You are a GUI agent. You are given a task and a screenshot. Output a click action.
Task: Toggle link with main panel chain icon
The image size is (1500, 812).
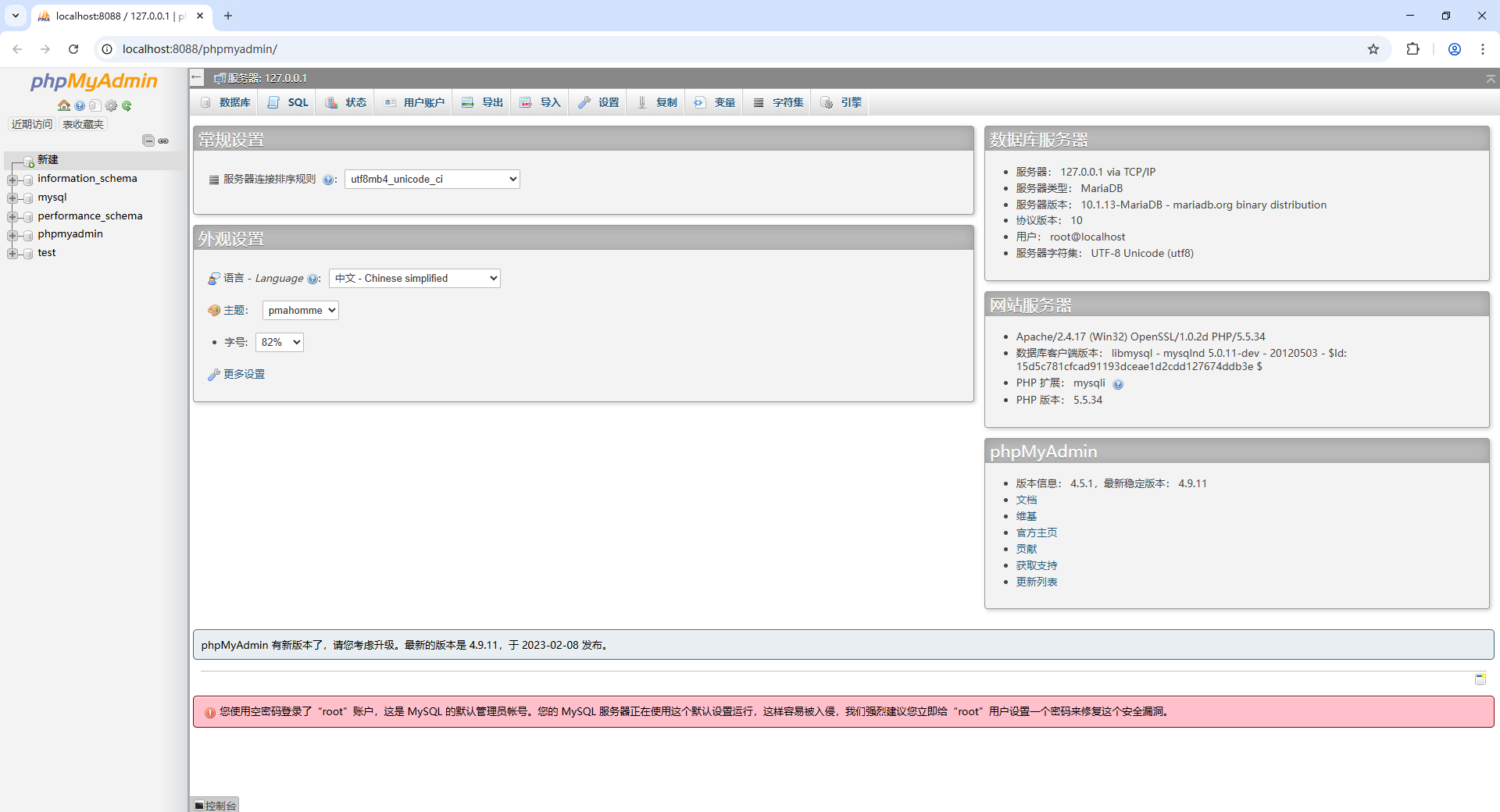(163, 141)
